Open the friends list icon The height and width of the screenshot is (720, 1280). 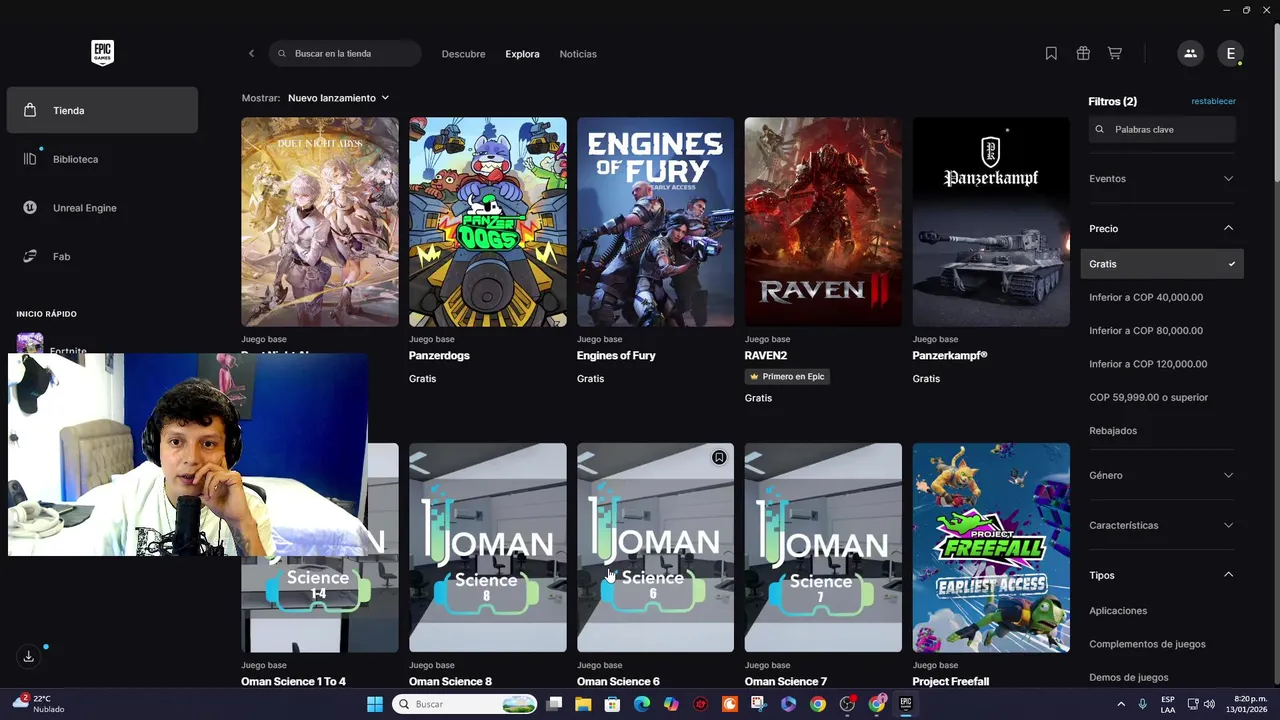(1190, 53)
